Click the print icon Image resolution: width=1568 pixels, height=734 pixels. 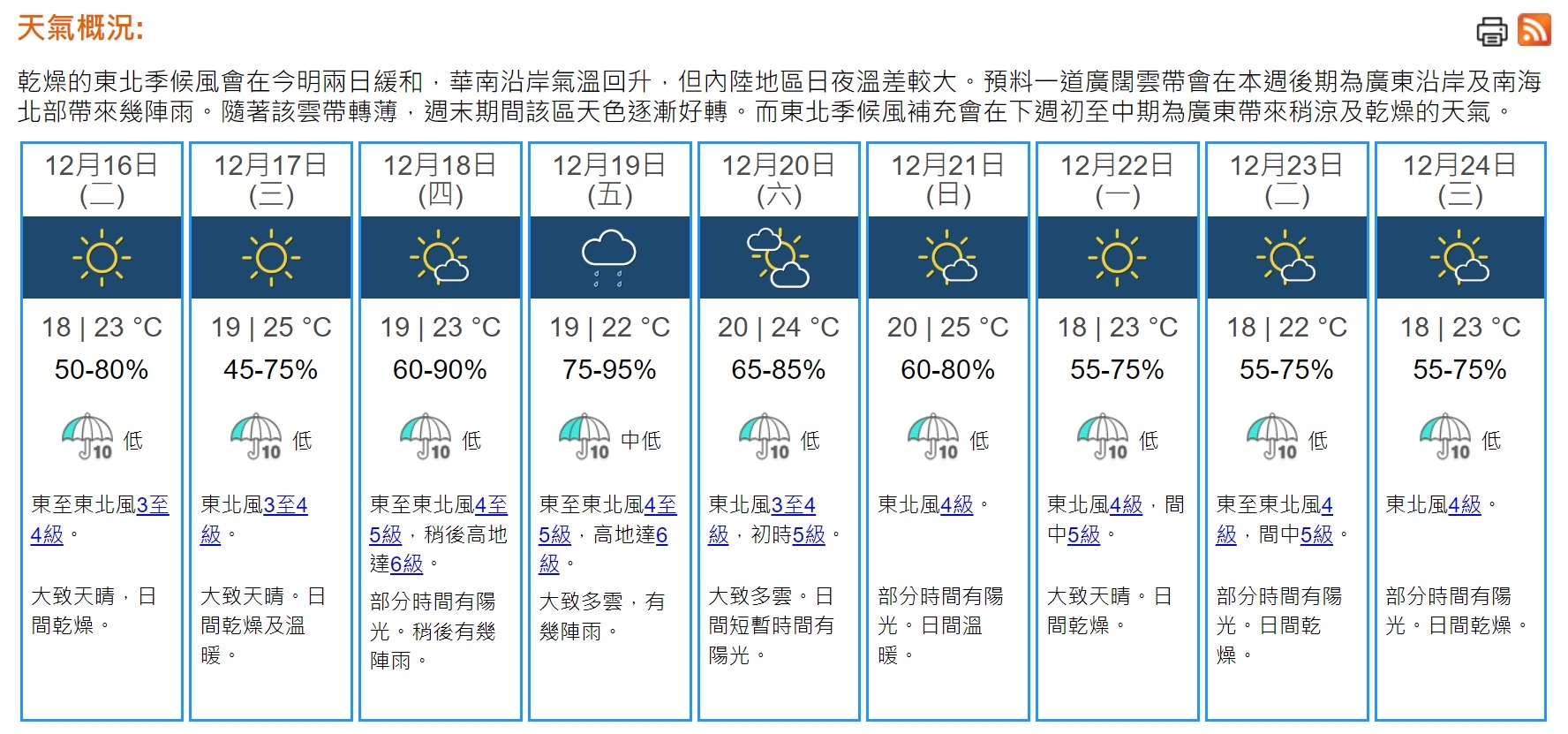pos(1492,32)
